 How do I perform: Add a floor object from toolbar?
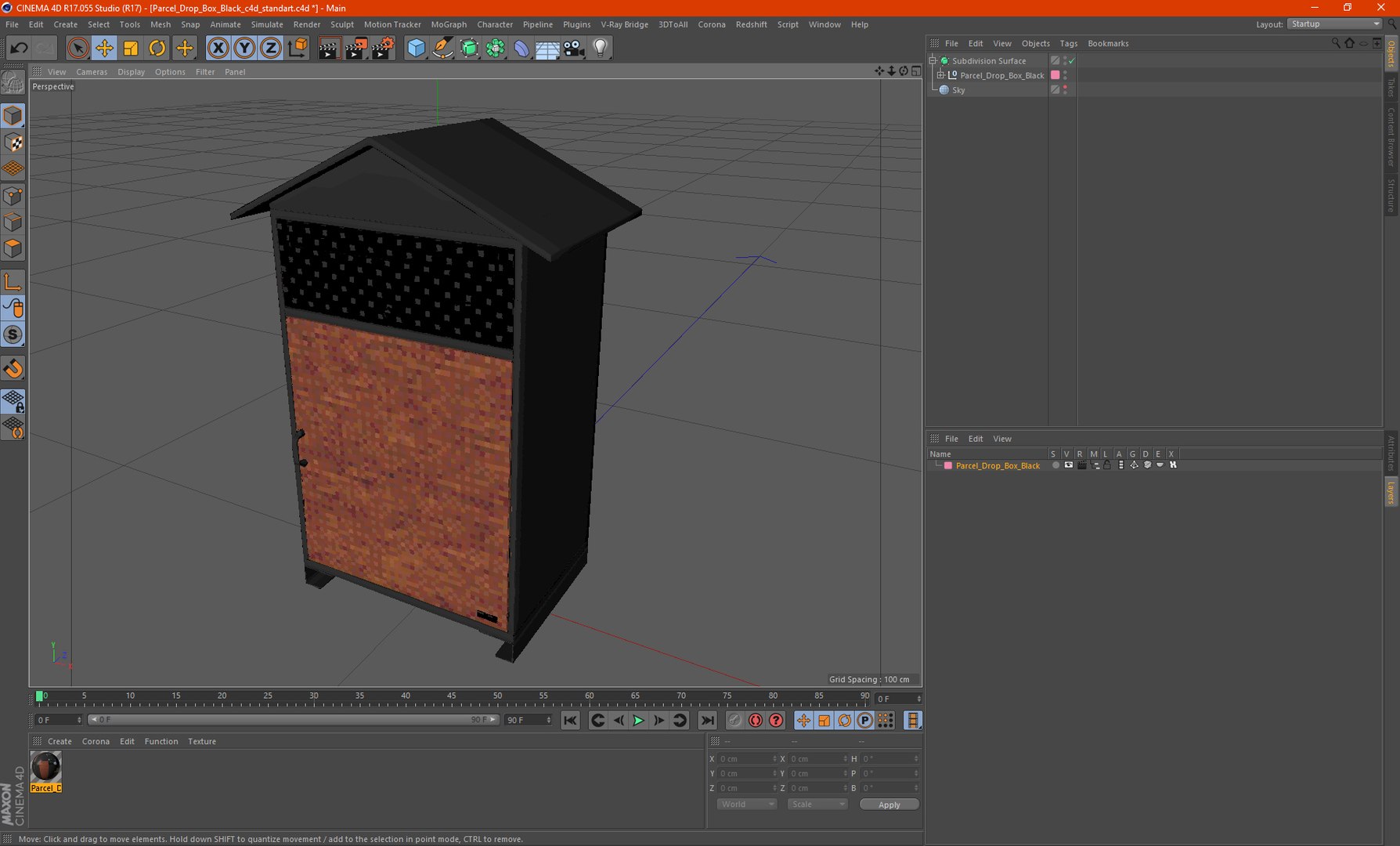click(547, 49)
